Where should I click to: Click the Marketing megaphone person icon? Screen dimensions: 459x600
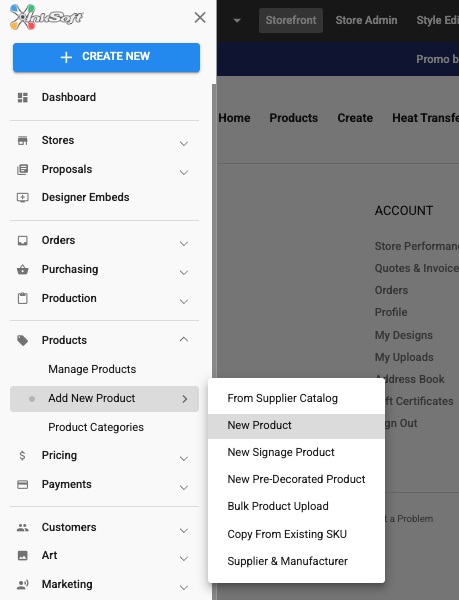pyautogui.click(x=23, y=584)
